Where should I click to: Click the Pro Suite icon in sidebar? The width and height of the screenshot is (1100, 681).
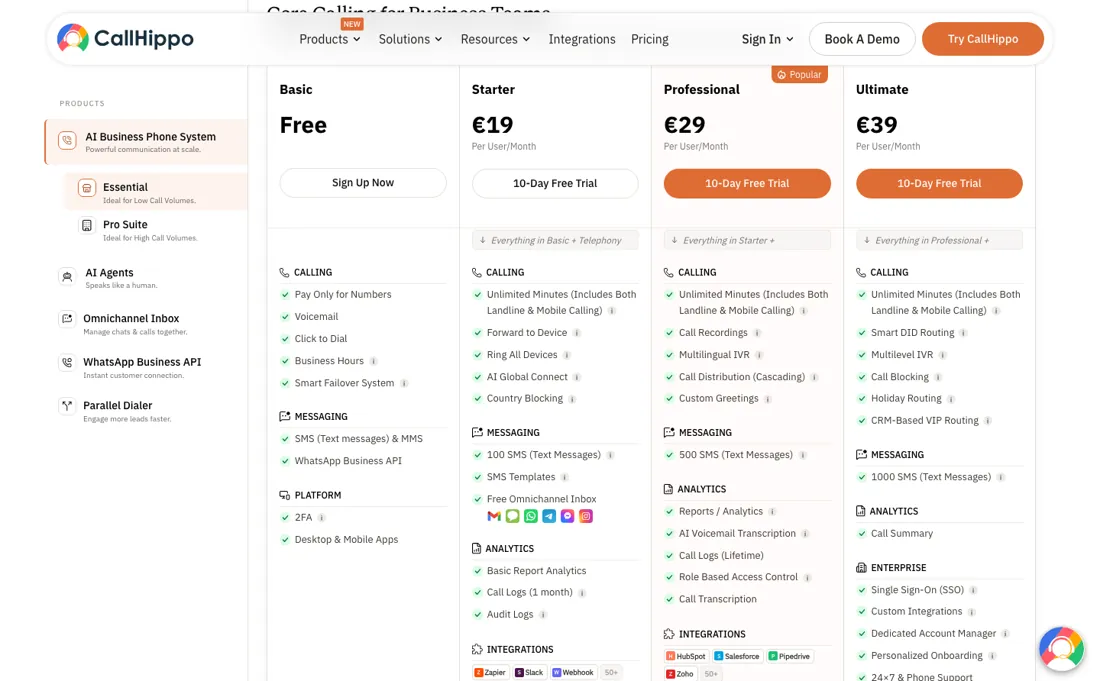(87, 226)
